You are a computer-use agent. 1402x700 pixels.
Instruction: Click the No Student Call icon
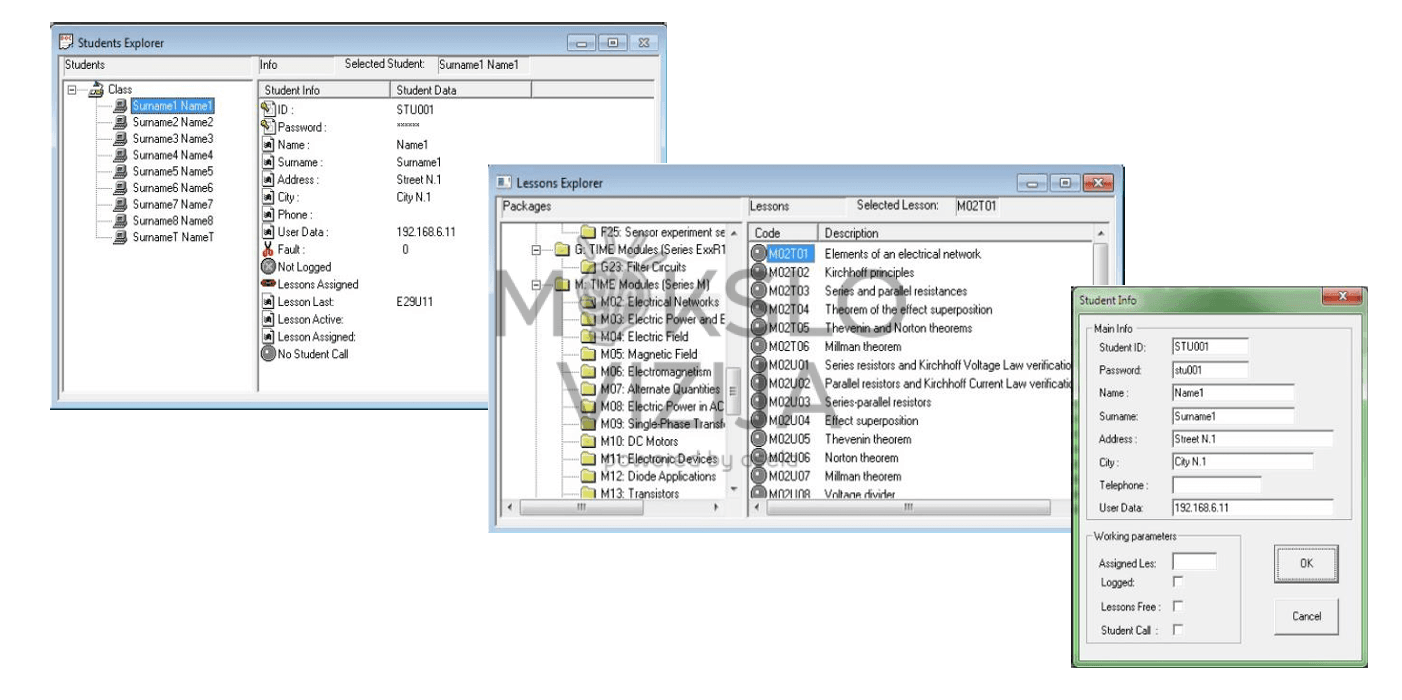(x=268, y=354)
